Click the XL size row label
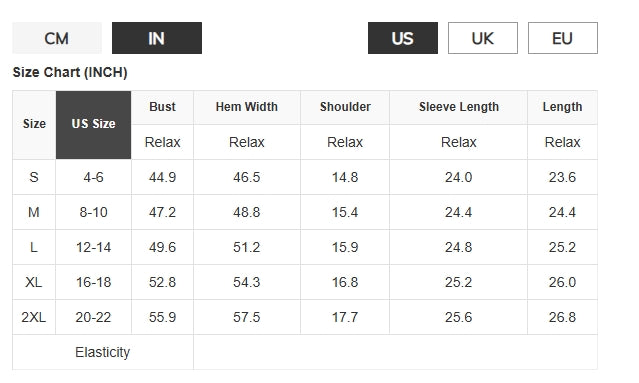The image size is (639, 383). click(34, 282)
